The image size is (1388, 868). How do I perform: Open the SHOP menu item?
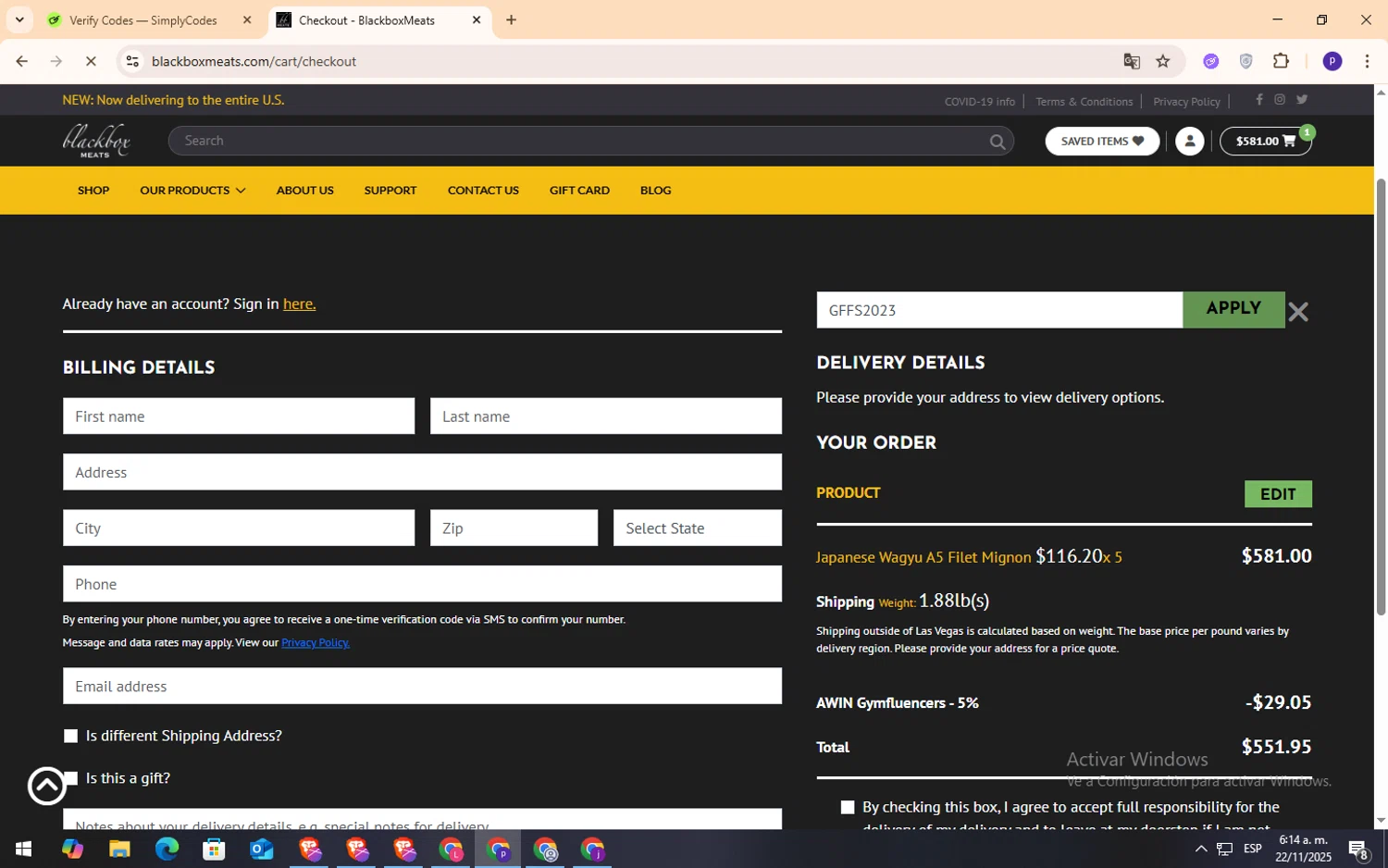point(93,191)
